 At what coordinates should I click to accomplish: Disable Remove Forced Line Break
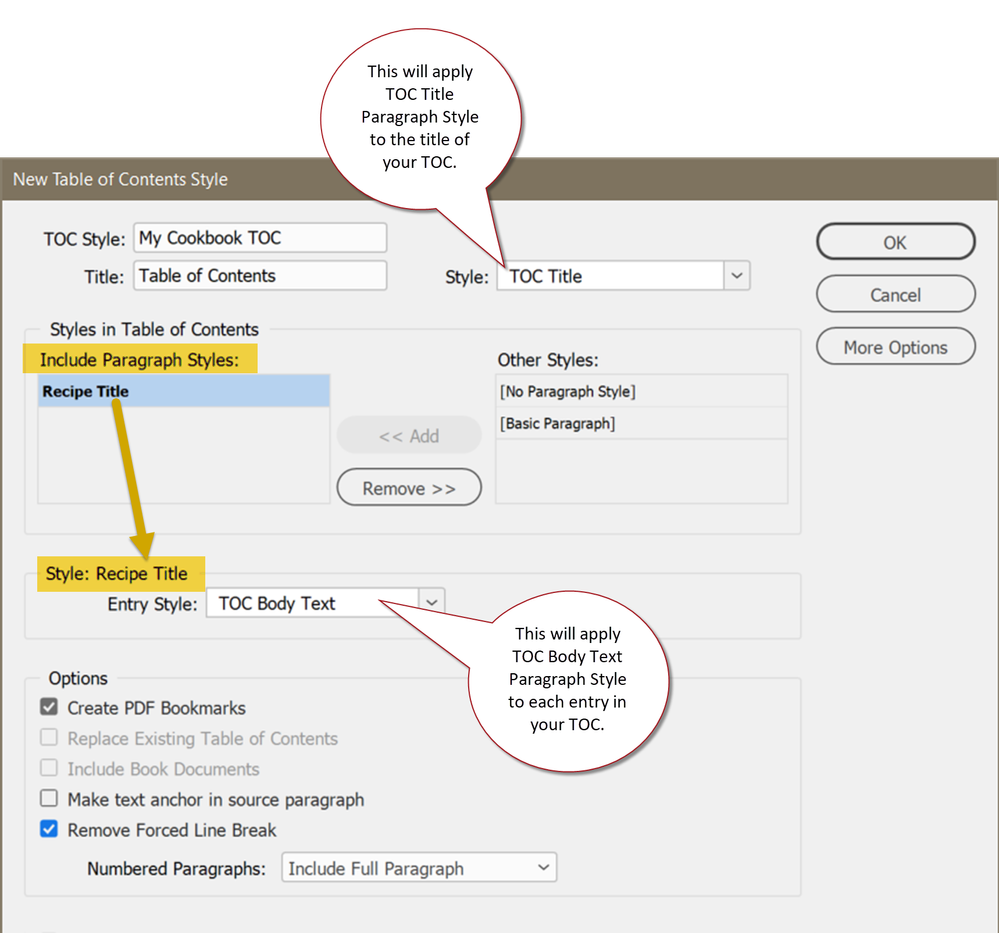click(x=48, y=829)
